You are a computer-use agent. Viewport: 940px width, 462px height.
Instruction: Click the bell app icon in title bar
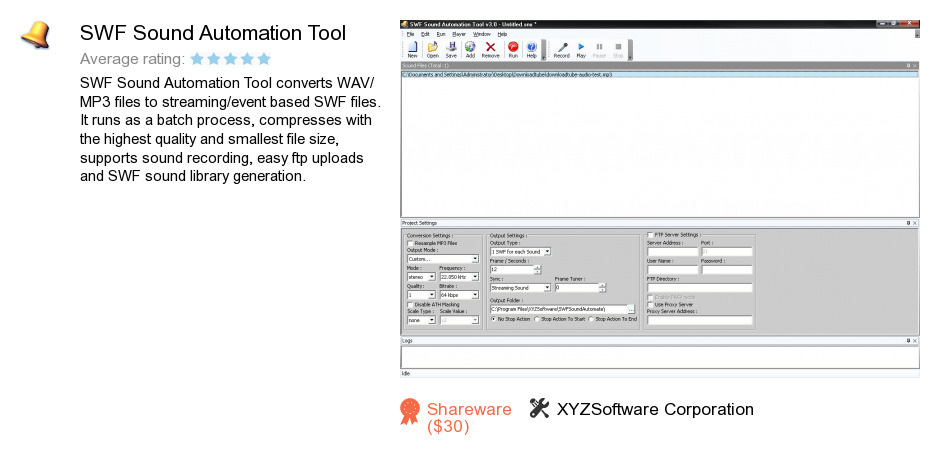[x=405, y=25]
